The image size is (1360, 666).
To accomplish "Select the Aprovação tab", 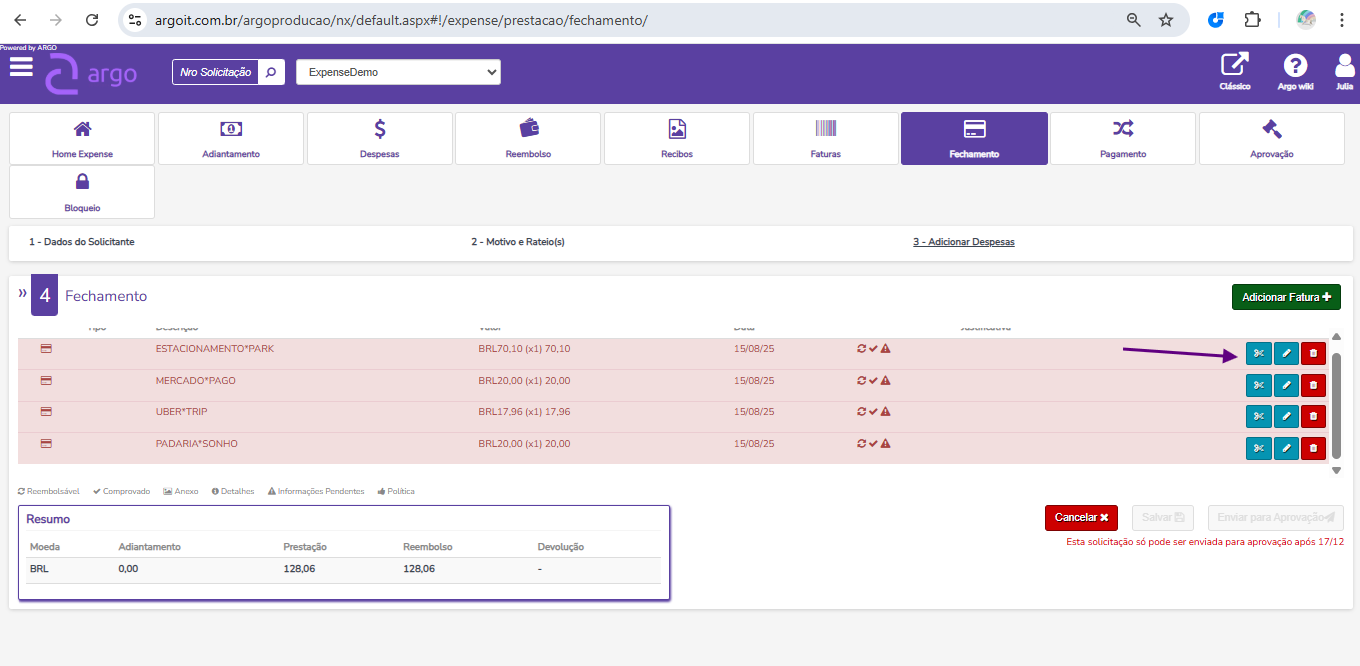I will [x=1271, y=138].
